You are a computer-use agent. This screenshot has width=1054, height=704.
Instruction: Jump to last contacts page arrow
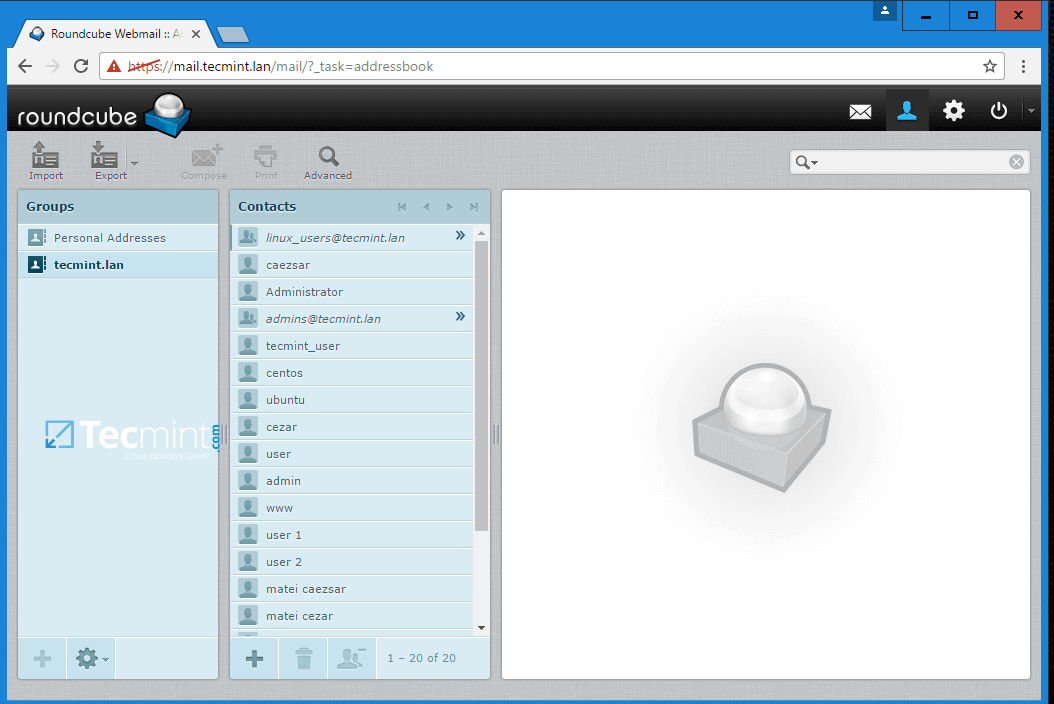pos(472,207)
